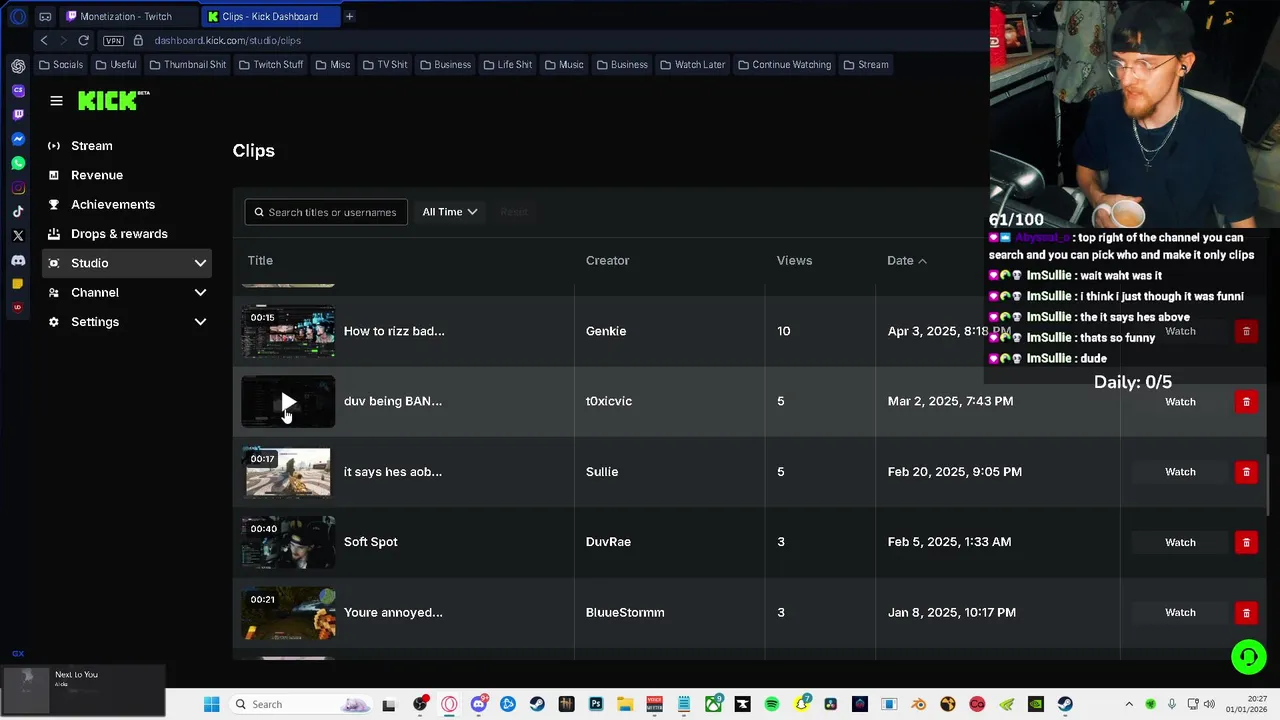Open the All Time filter dropdown

[450, 212]
